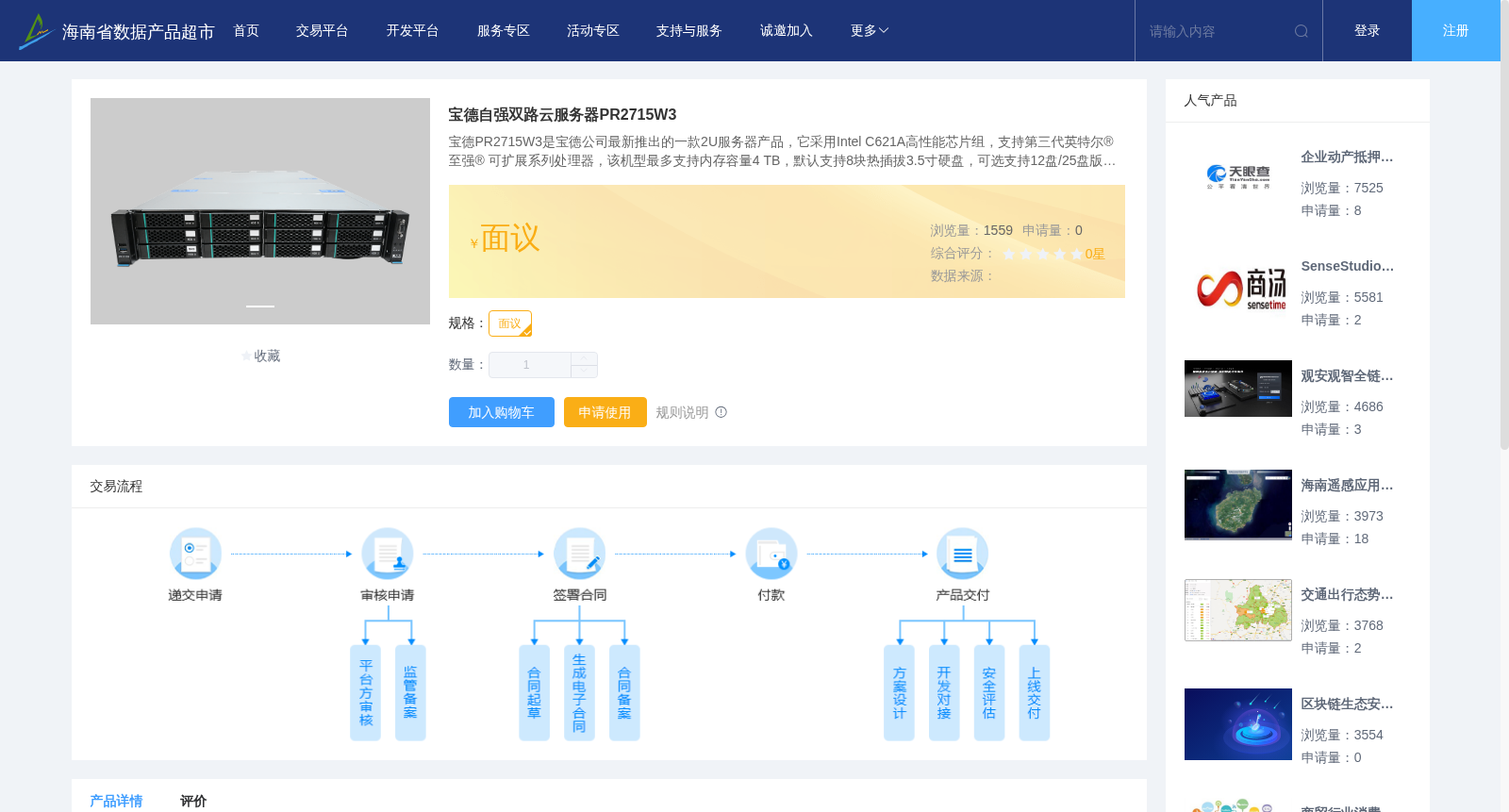Open the 活动专区 menu item
Screen dimensions: 1509x812
593,31
